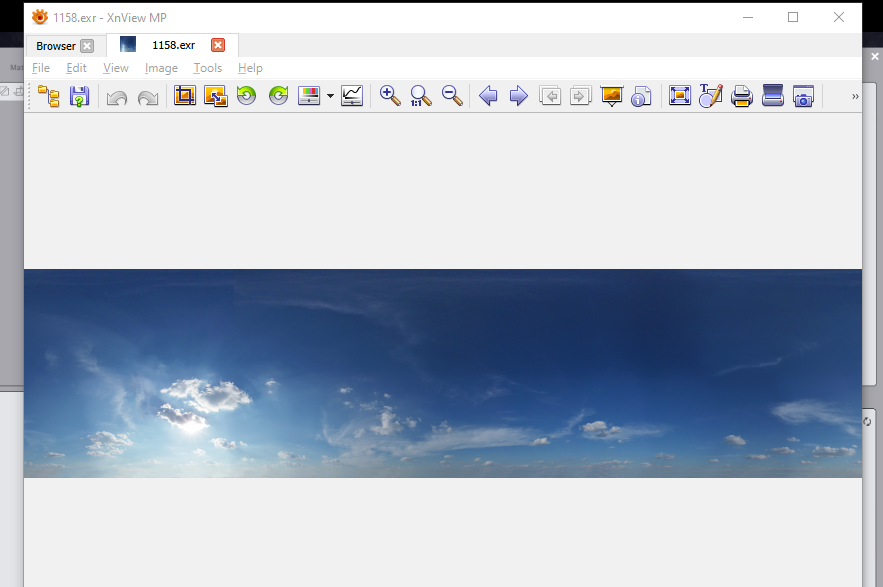Open the Levels curve adjustment tool
This screenshot has width=883, height=587.
(352, 96)
